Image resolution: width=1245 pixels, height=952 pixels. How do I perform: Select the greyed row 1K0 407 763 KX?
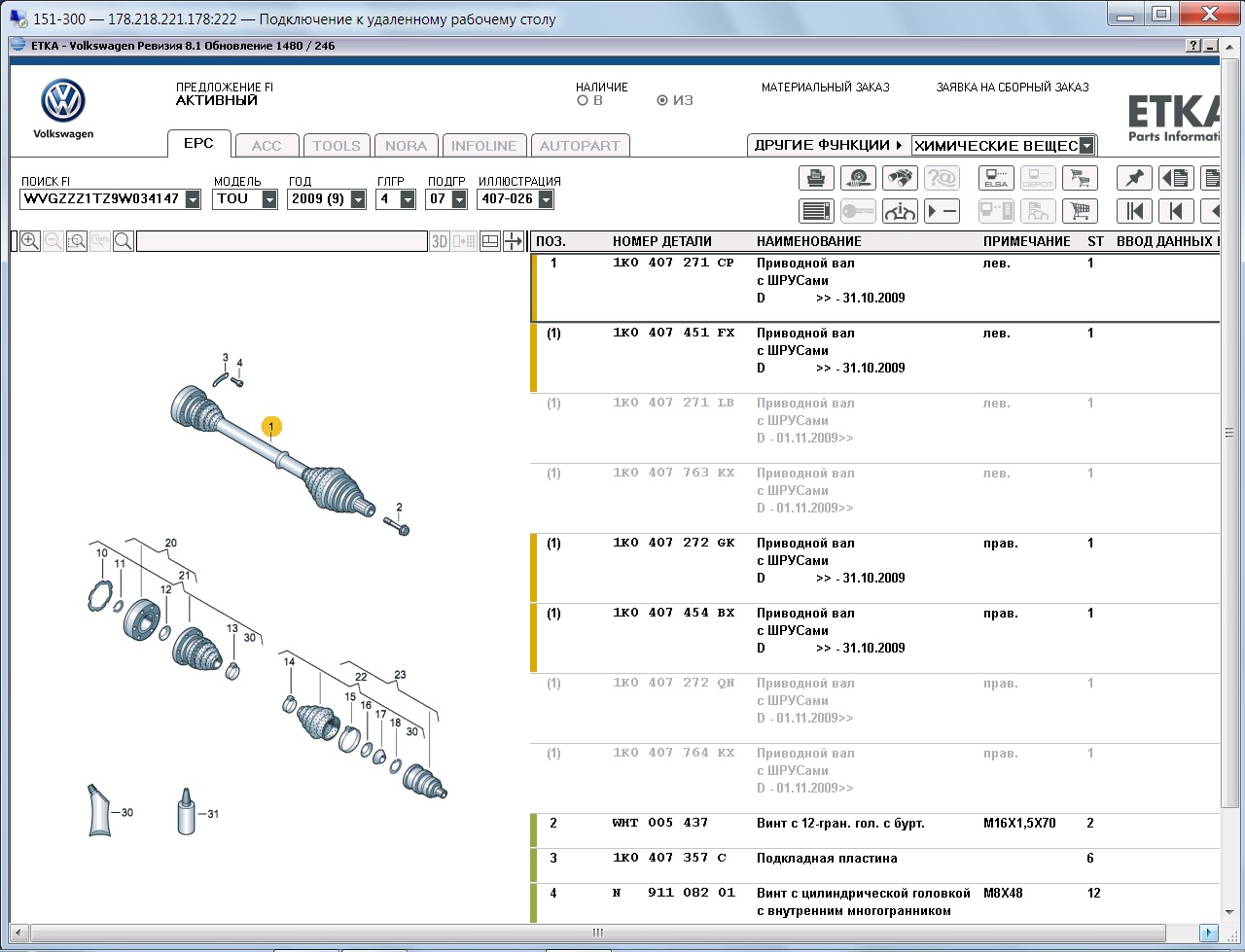pos(875,499)
